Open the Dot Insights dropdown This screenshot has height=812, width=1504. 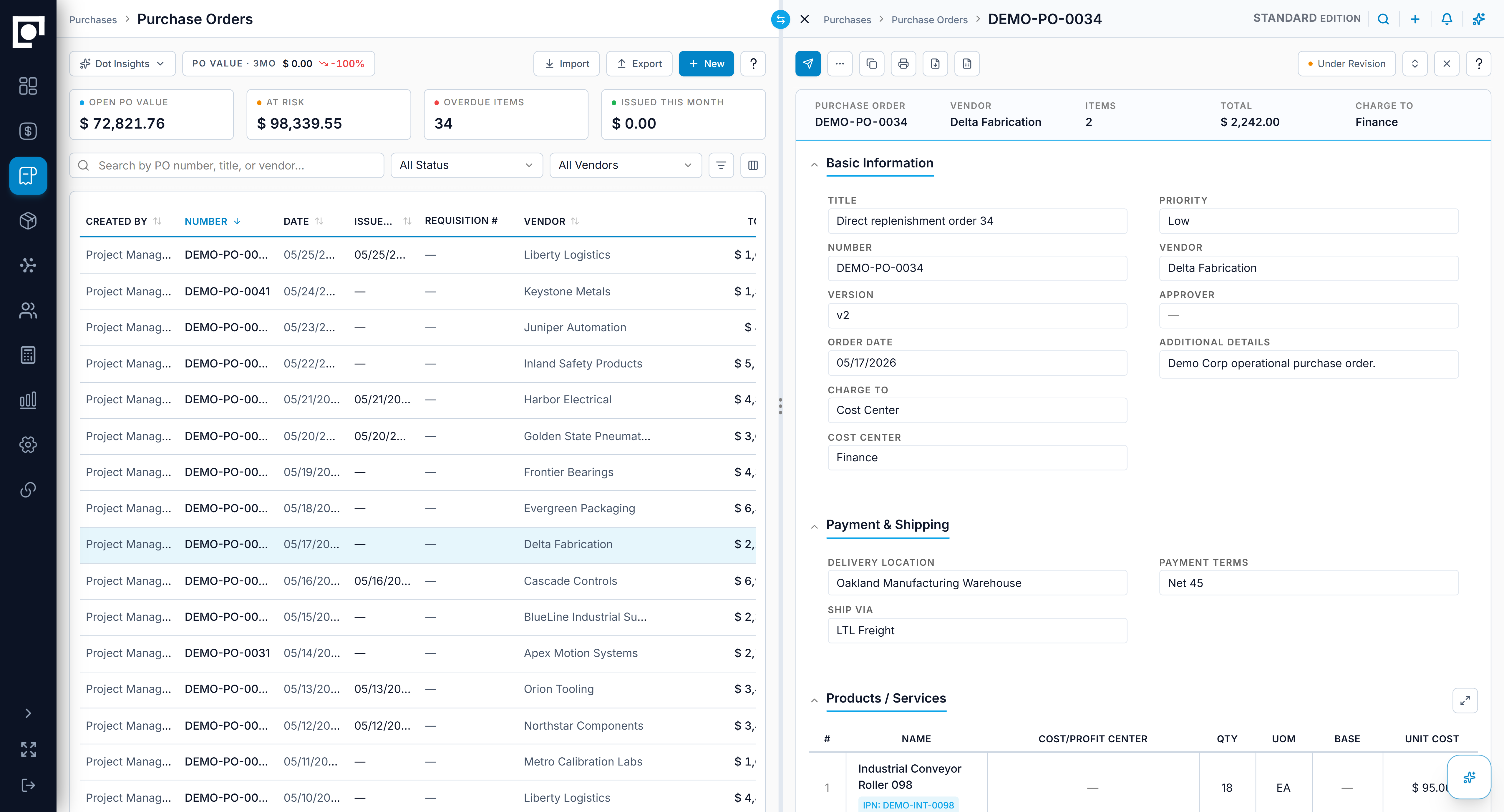(122, 64)
